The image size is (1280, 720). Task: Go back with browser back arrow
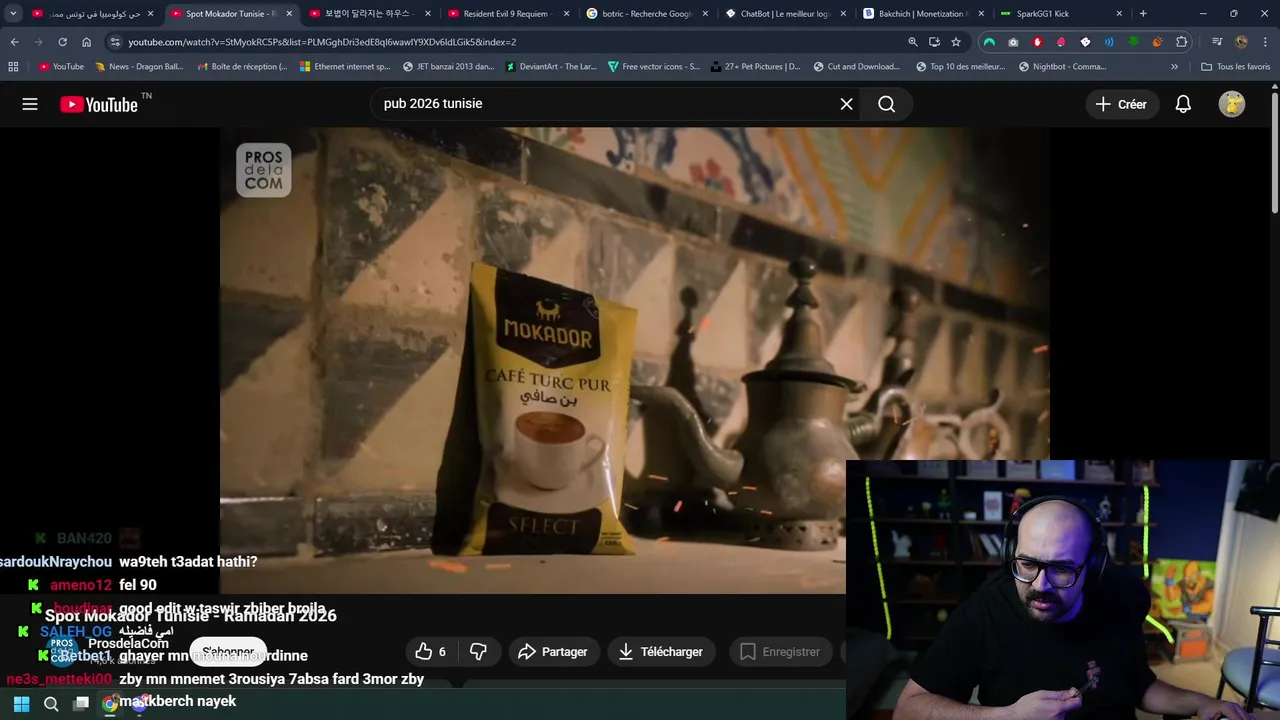(14, 42)
